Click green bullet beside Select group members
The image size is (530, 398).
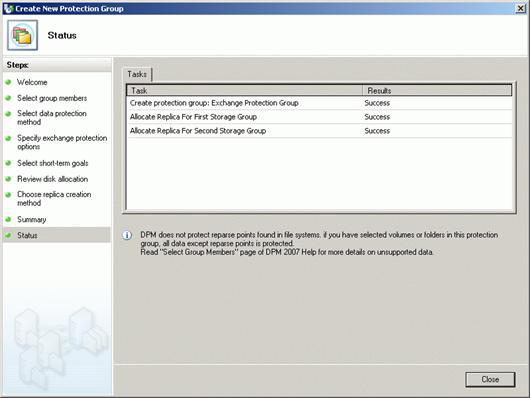coord(8,98)
